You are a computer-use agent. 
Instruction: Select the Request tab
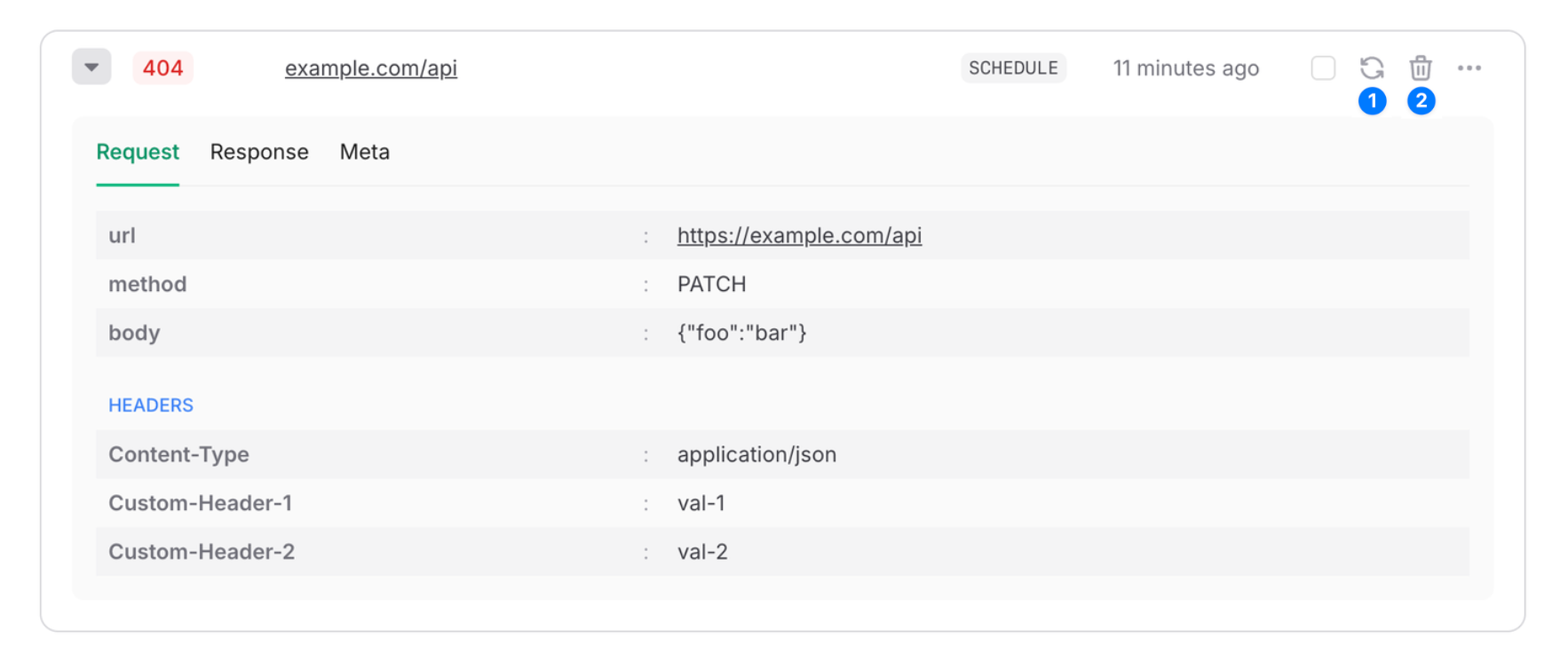coord(138,152)
